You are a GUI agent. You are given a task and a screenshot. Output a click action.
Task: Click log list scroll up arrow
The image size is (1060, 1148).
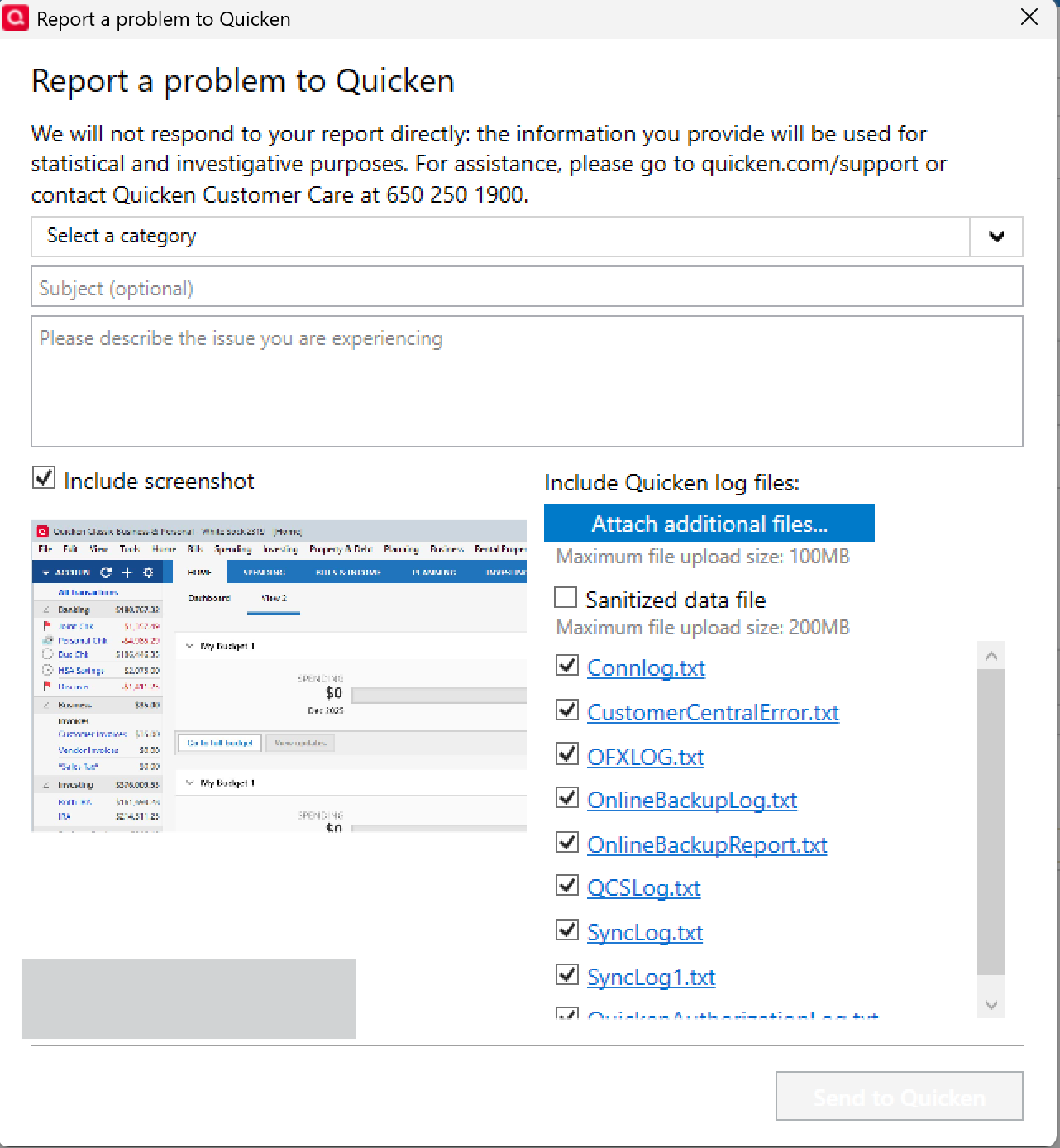[991, 656]
